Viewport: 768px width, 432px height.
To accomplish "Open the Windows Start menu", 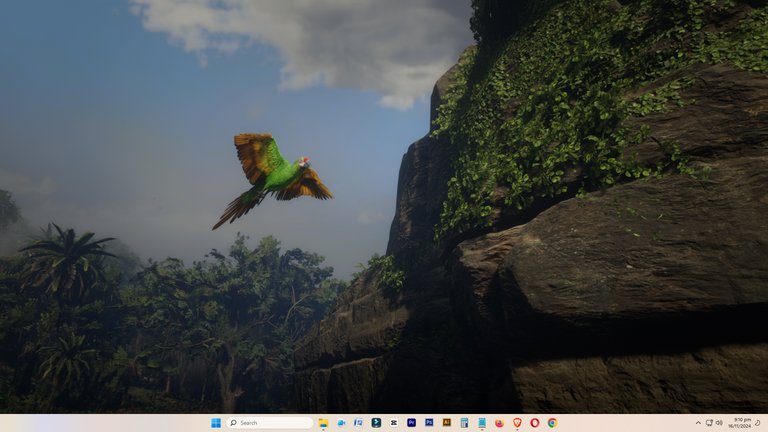I will click(x=216, y=423).
